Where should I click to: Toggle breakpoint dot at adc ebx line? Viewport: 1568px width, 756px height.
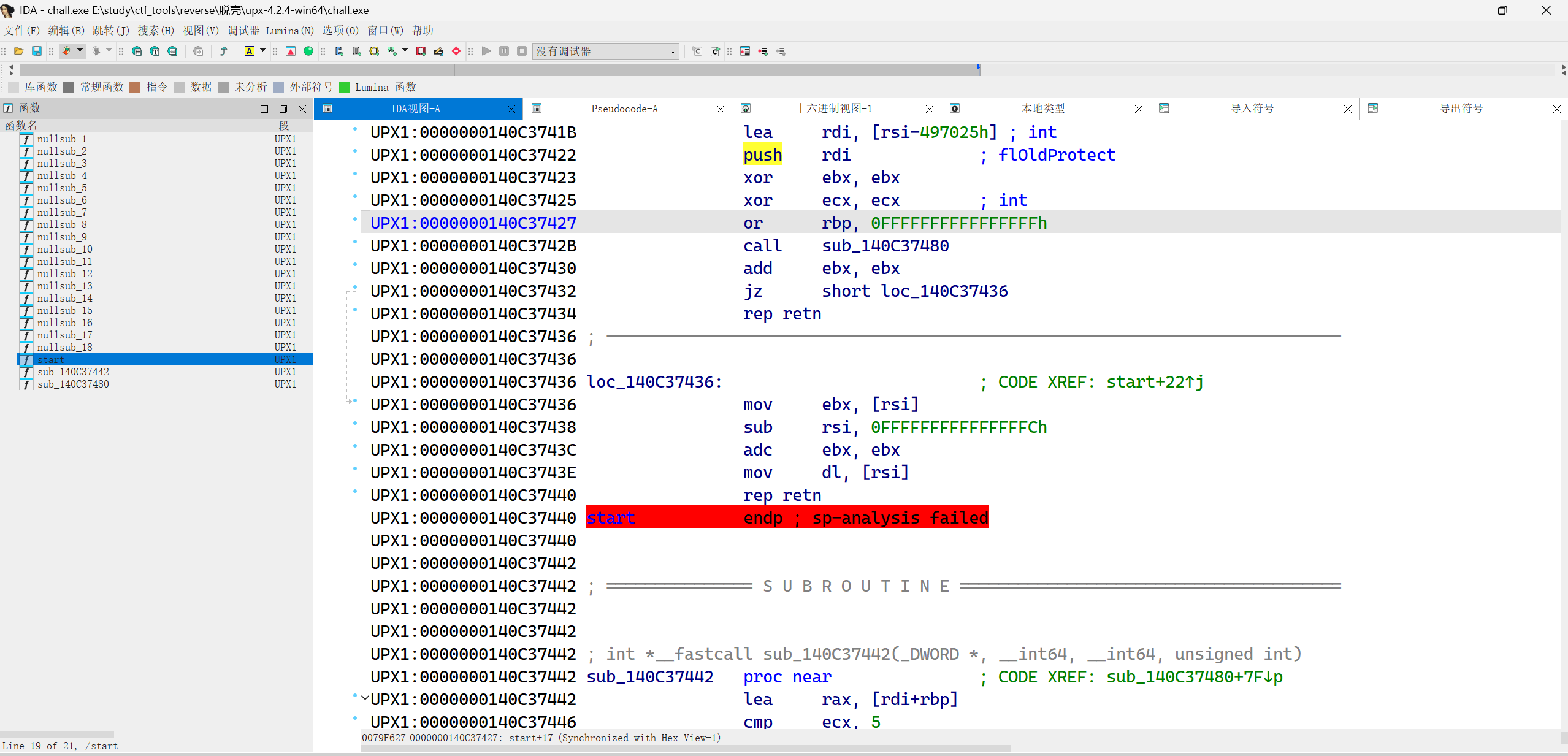pos(354,446)
